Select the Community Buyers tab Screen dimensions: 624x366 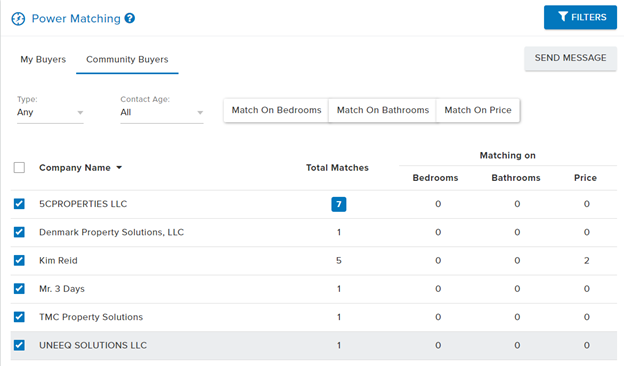coord(127,59)
